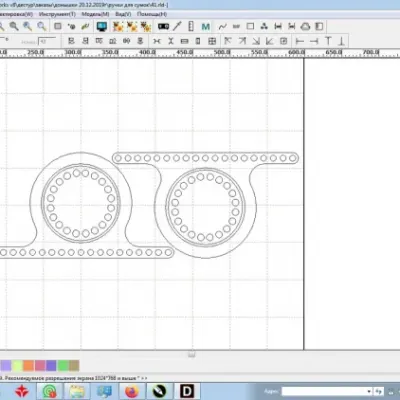This screenshot has height=400, width=400.
Task: Click the three-dot cluster icon
Action: pos(264,26)
